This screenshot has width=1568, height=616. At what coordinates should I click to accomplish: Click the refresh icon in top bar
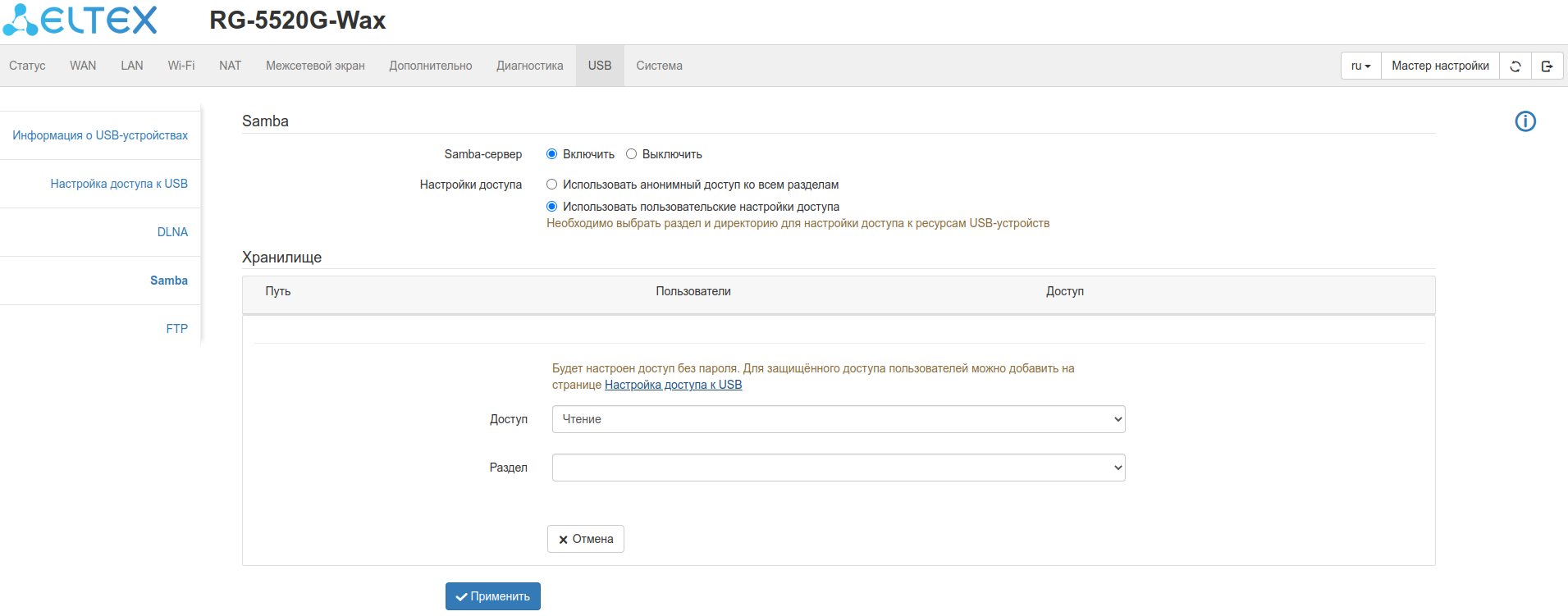pos(1515,66)
